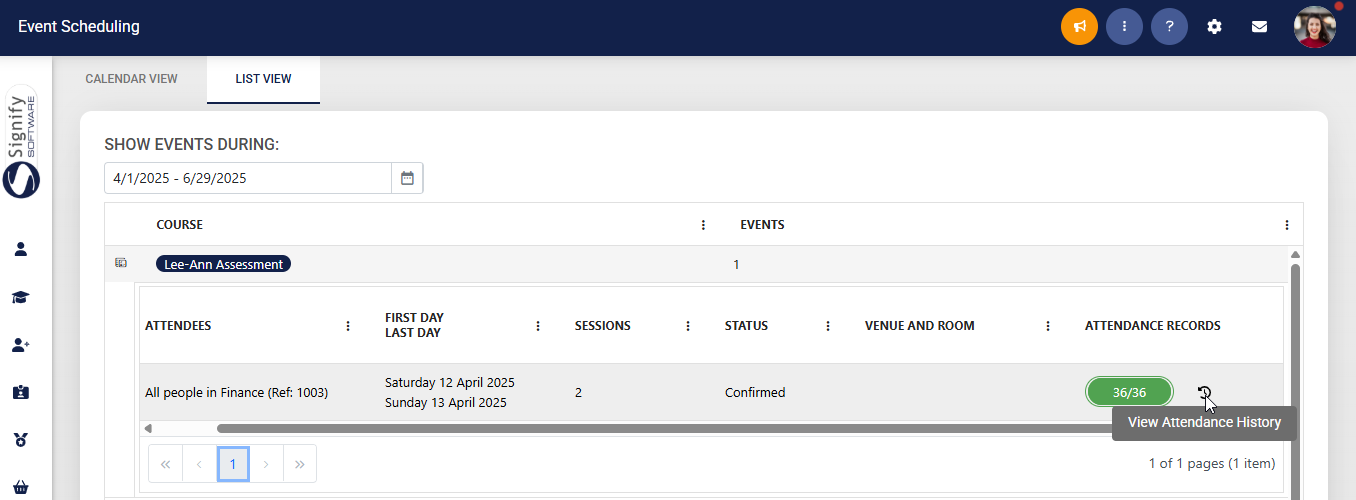Switch to the Calendar View tab
The width and height of the screenshot is (1356, 500).
[131, 79]
